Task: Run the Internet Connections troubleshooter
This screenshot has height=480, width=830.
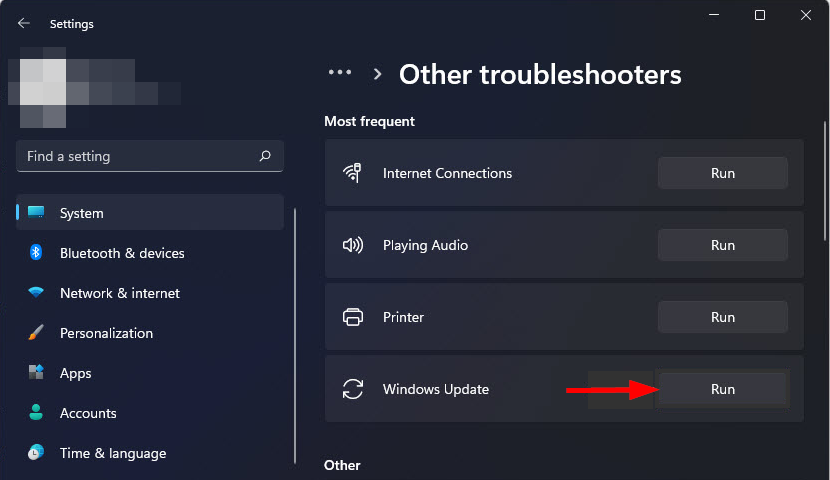Action: (x=722, y=173)
